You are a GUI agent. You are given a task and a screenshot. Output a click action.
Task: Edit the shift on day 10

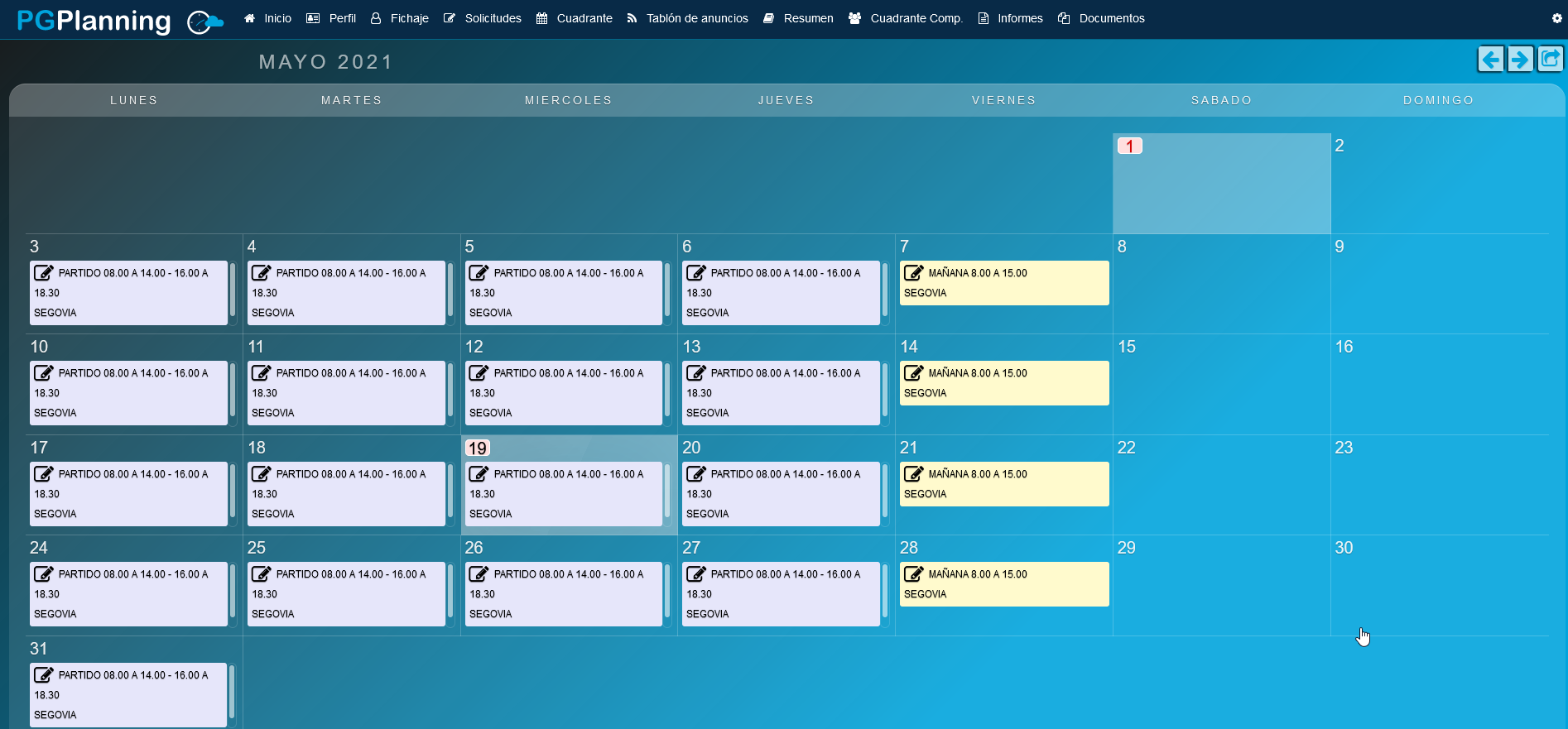tap(44, 373)
